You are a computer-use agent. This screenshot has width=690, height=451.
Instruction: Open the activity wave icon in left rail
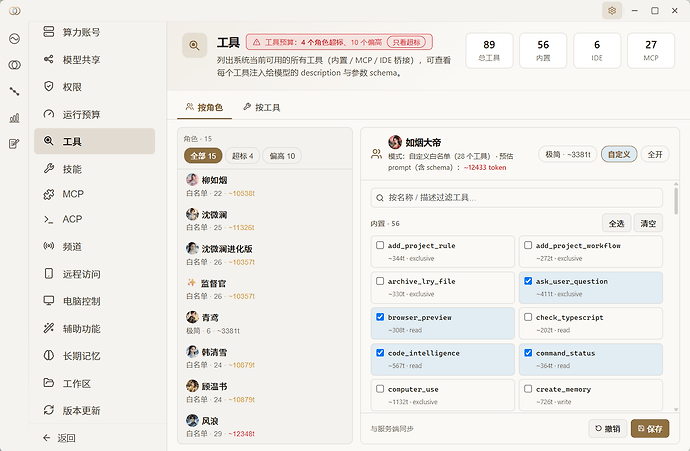[x=15, y=39]
